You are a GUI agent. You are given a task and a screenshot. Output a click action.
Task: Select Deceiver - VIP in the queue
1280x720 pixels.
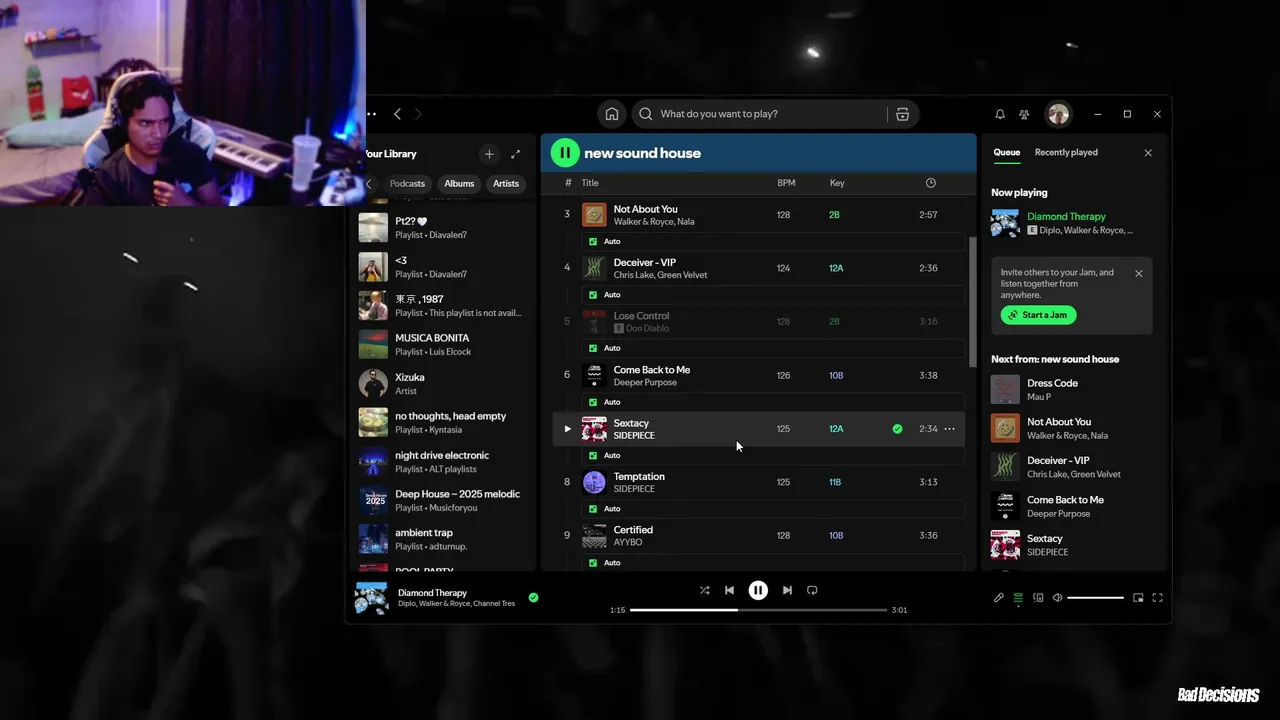(1070, 467)
